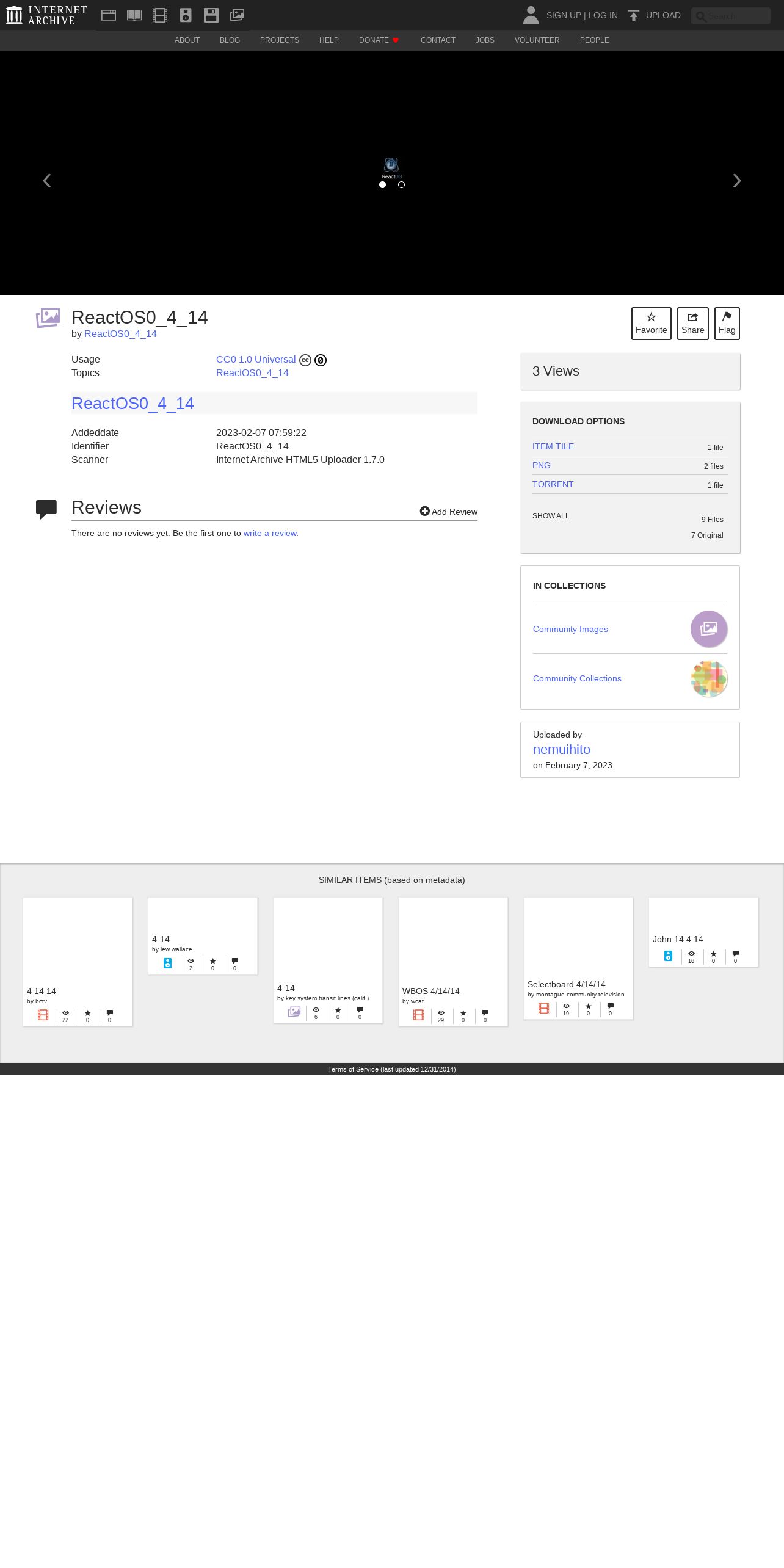Click the ReactOS image in the viewer
The image size is (784, 1568).
(391, 169)
